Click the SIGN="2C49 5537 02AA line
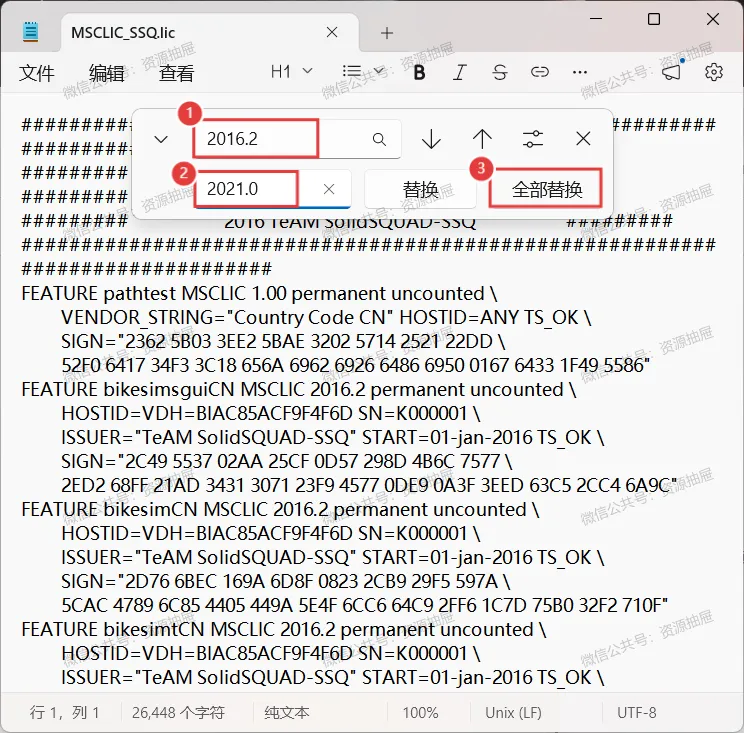 click(x=287, y=461)
